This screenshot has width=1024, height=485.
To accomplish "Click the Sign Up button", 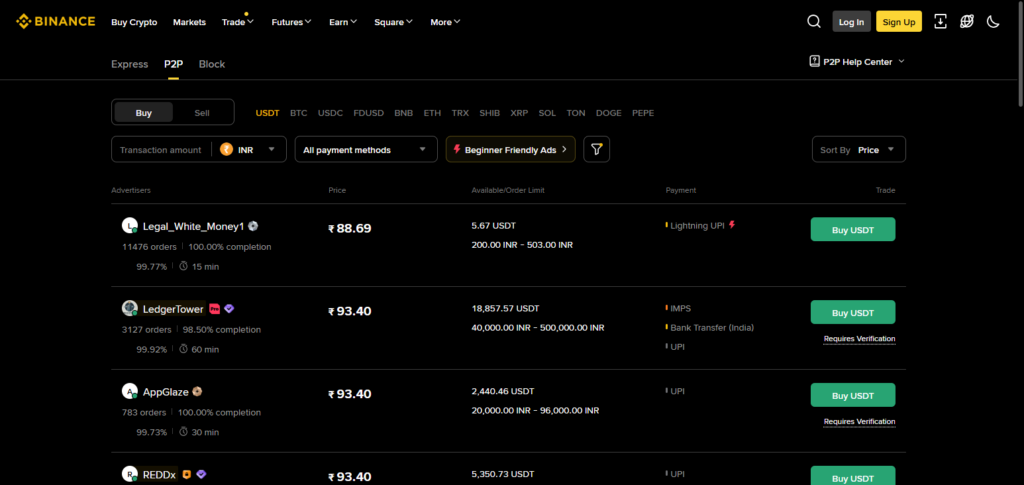I will (x=899, y=22).
